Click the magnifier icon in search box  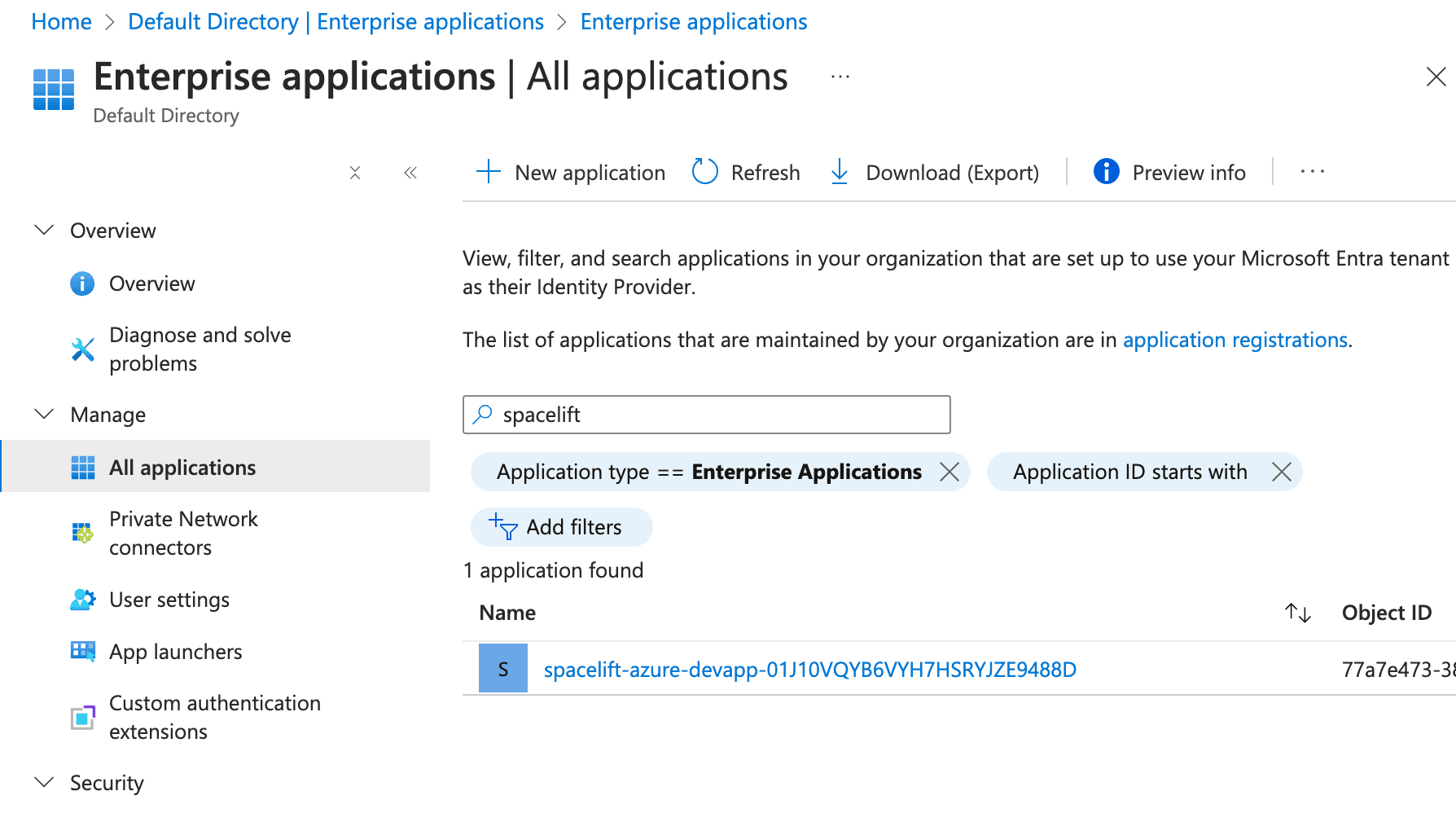[483, 414]
